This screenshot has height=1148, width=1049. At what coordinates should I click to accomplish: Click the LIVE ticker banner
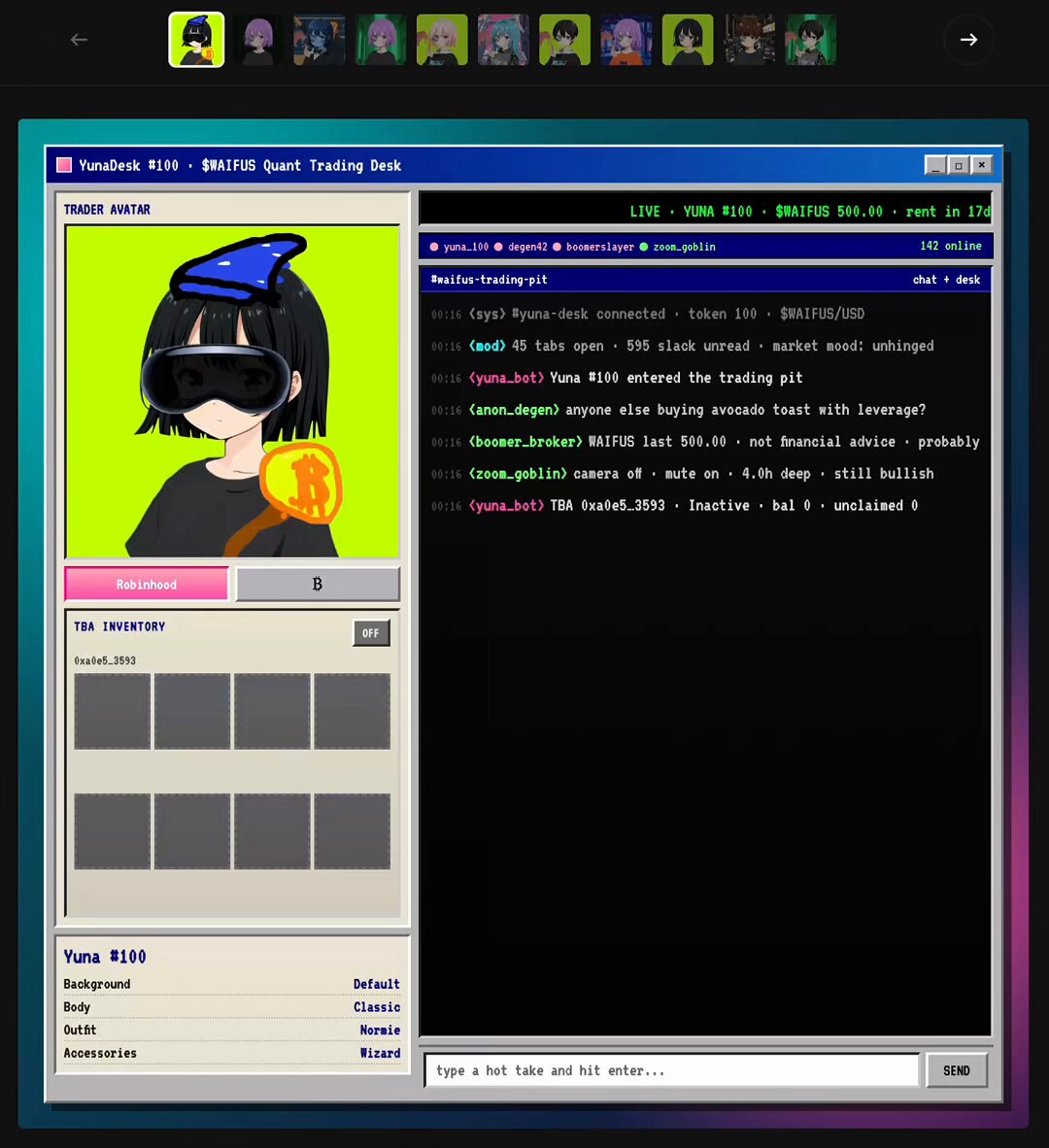(x=706, y=211)
